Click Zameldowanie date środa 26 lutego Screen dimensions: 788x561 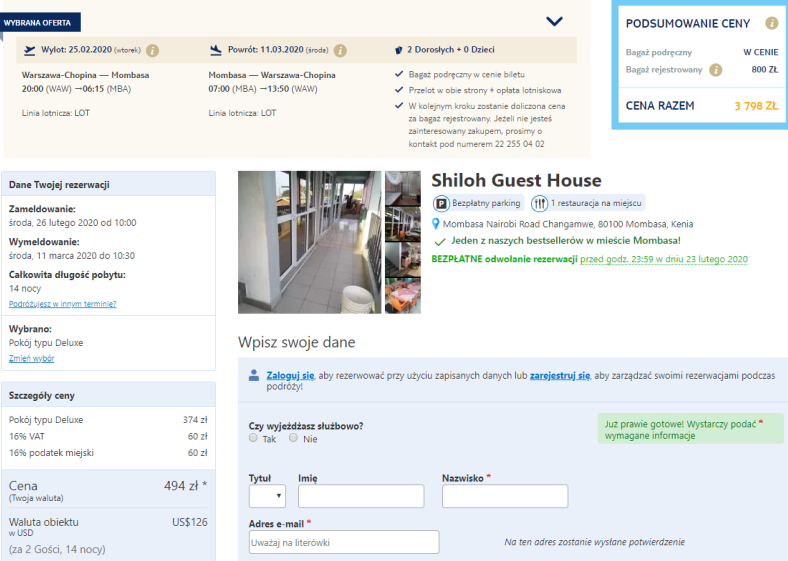72,223
